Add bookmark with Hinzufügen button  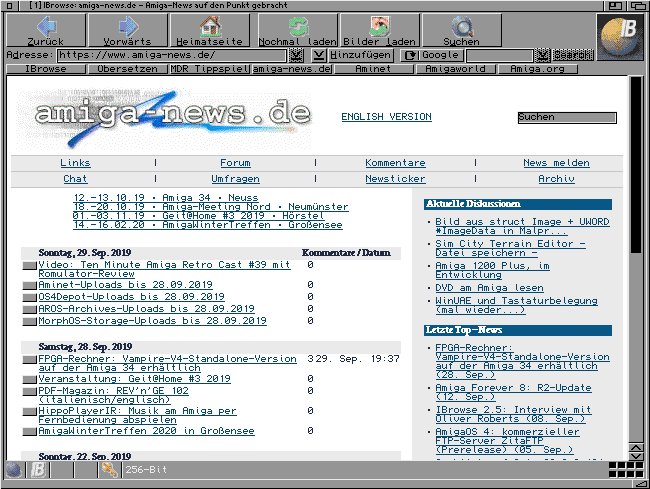point(360,55)
